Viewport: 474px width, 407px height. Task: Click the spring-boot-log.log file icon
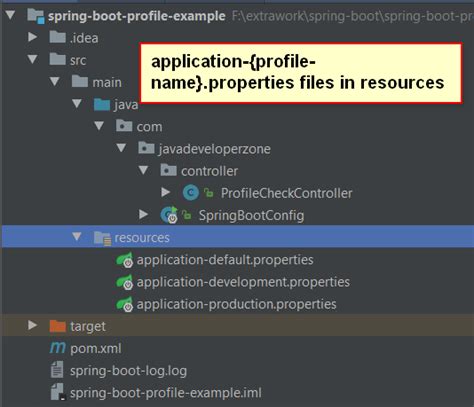point(57,370)
